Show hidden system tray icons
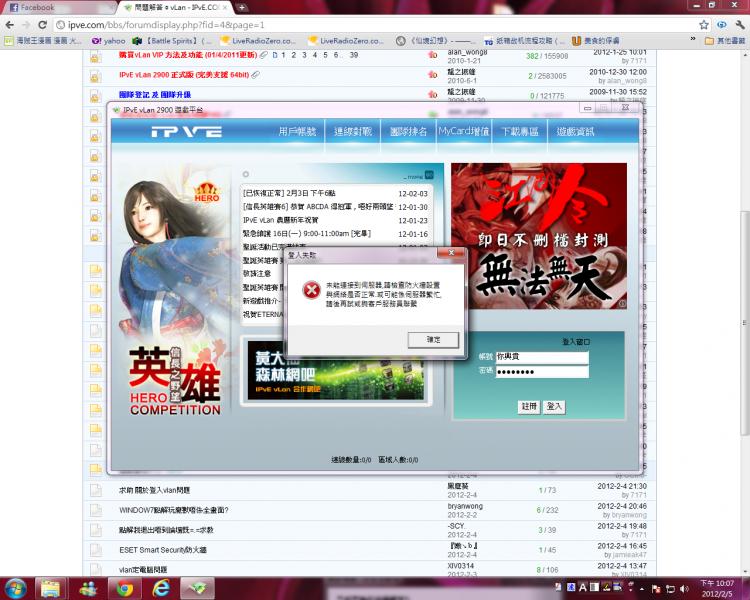 click(x=642, y=589)
